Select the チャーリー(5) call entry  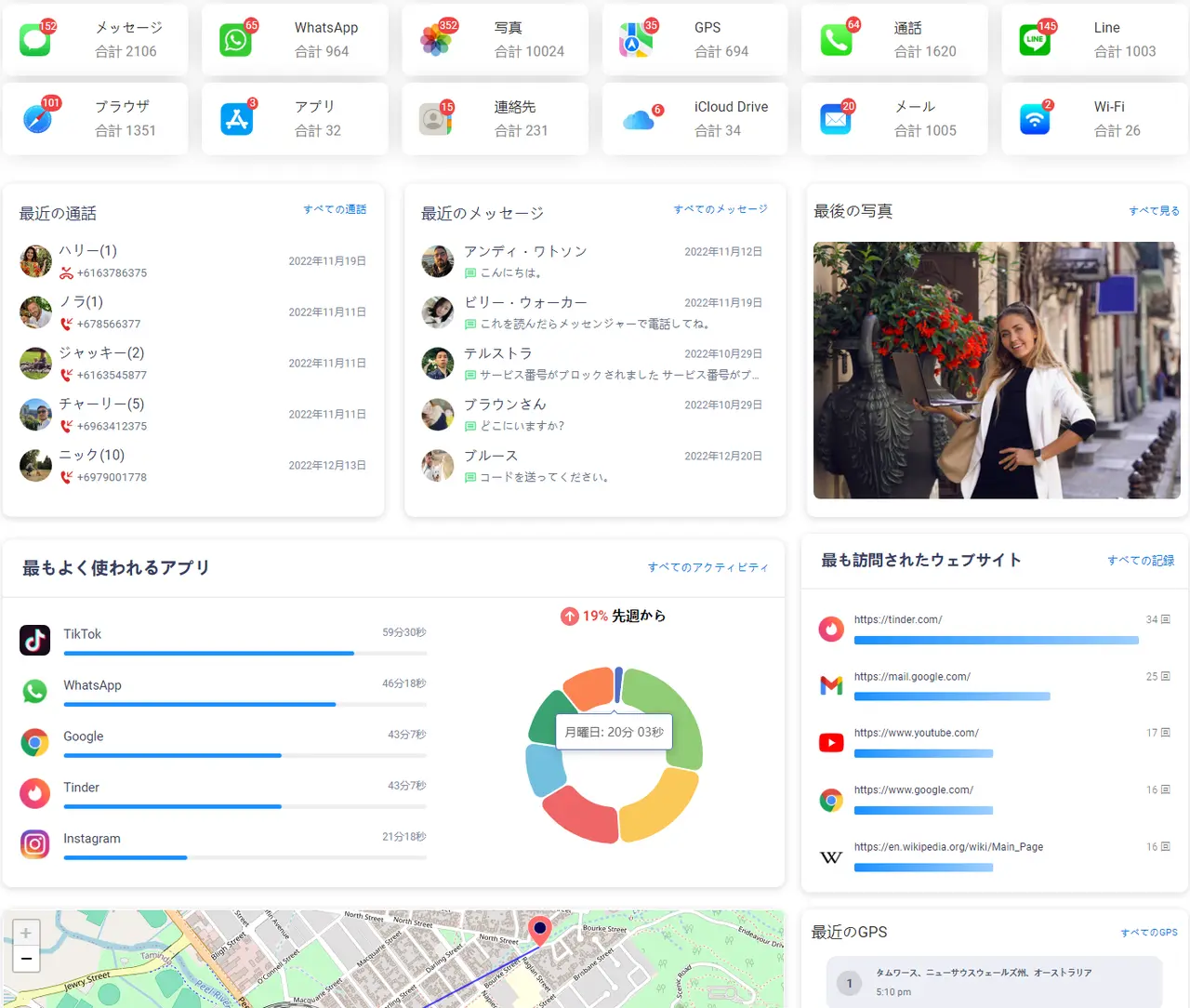pos(192,414)
